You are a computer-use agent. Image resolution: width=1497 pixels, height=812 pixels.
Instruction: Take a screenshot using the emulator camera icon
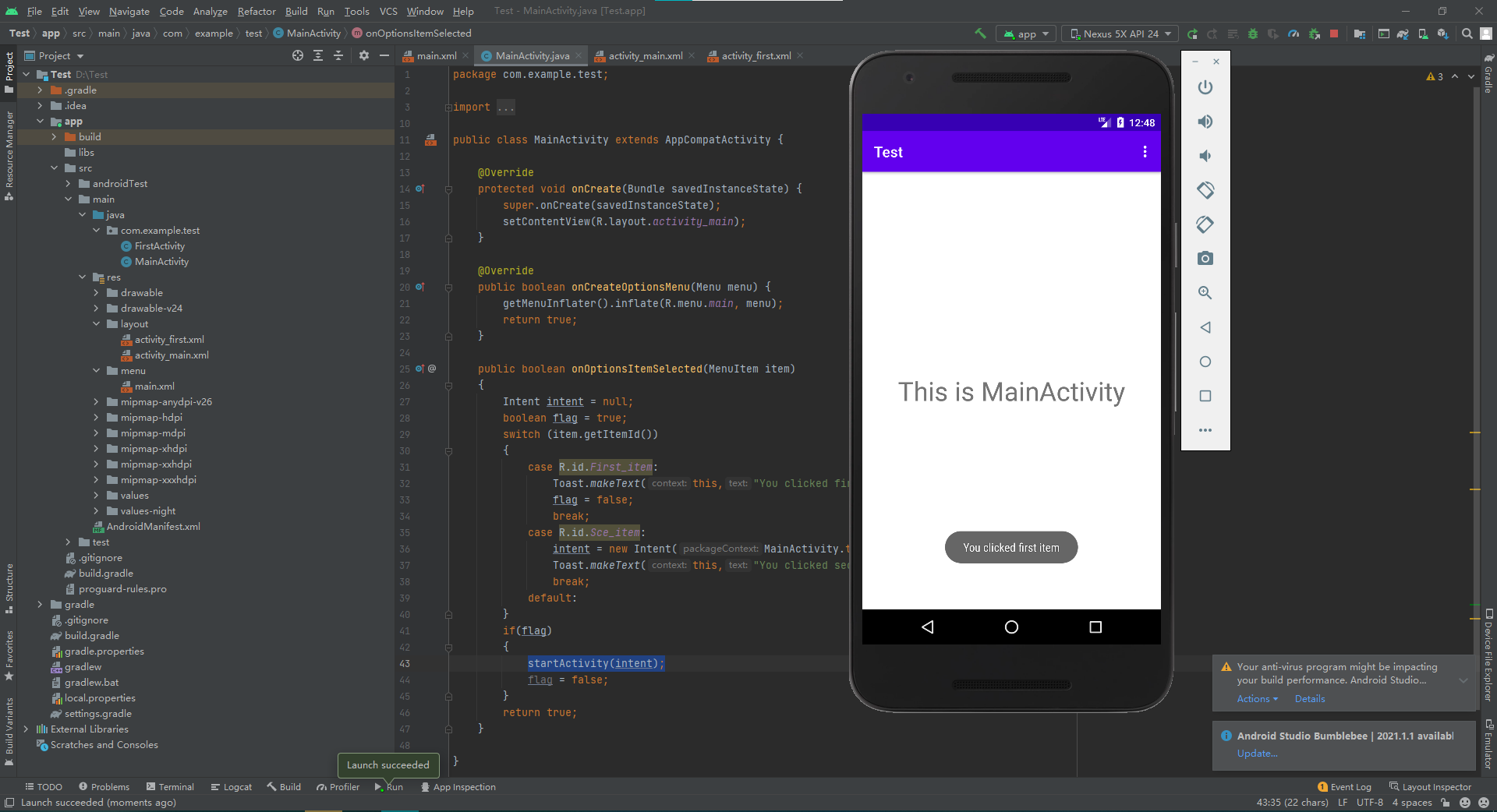[x=1205, y=259]
